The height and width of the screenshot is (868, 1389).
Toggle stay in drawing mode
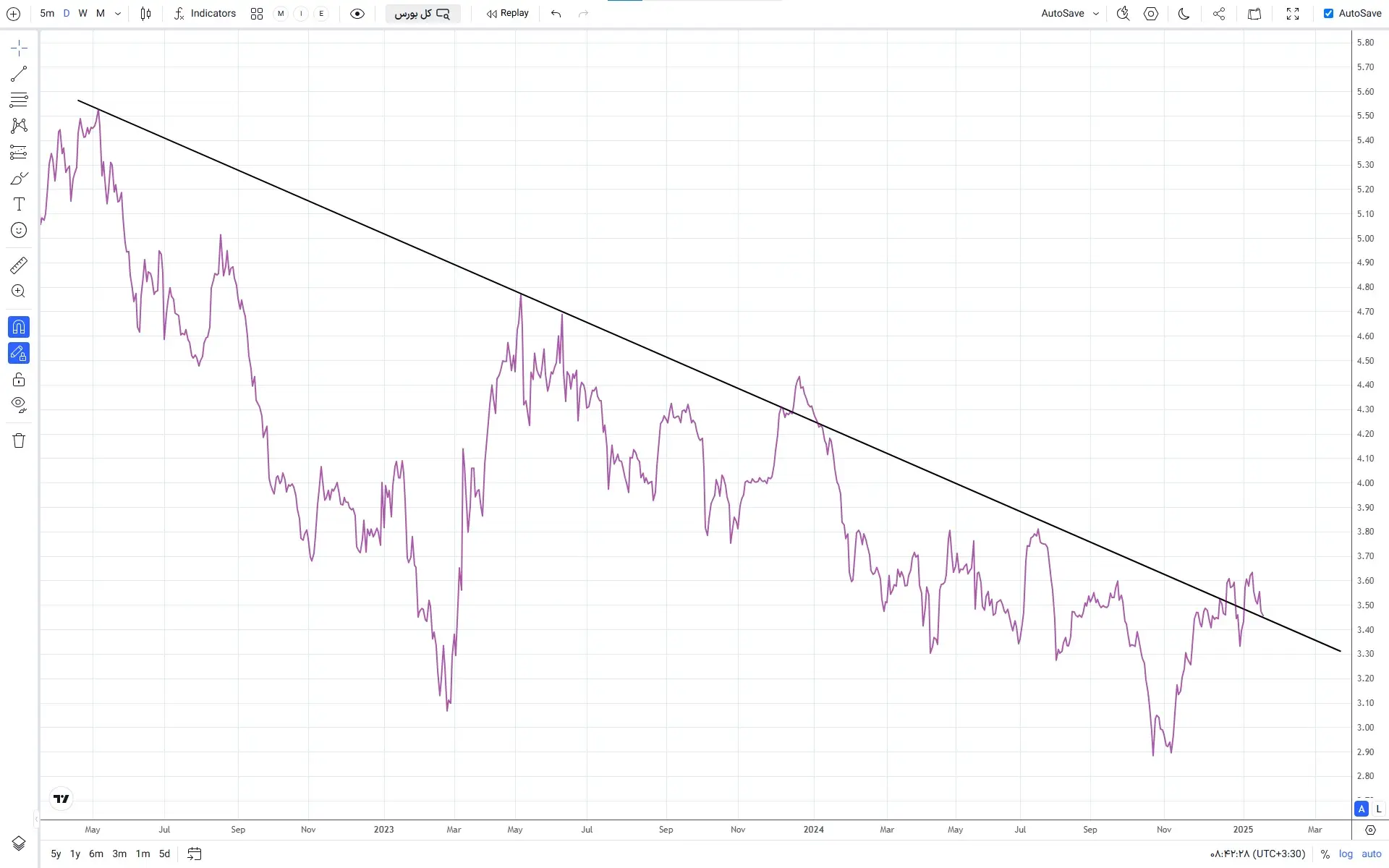[x=19, y=353]
